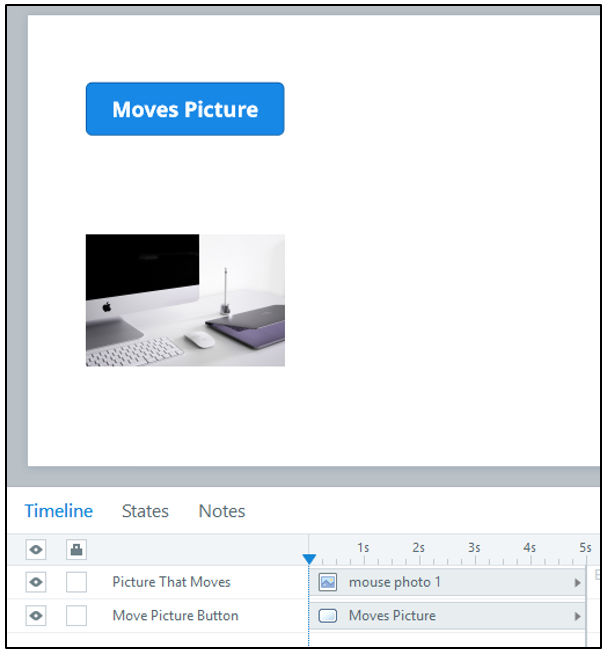Select the mouse photo 1 timeline bar
The height and width of the screenshot is (657, 608).
click(448, 582)
